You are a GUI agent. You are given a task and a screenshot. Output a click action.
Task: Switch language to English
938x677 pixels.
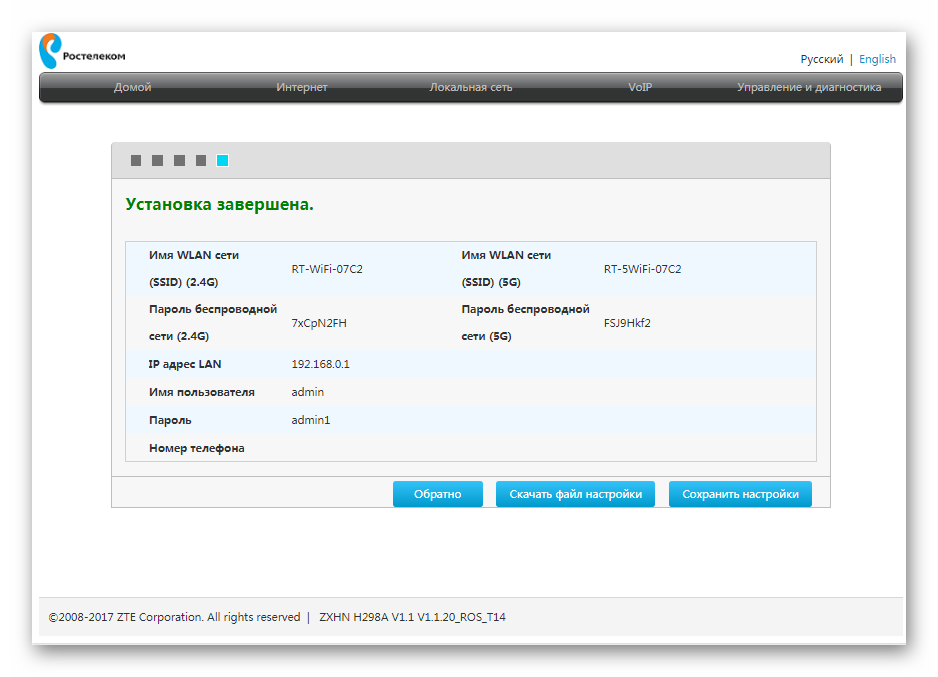(877, 59)
